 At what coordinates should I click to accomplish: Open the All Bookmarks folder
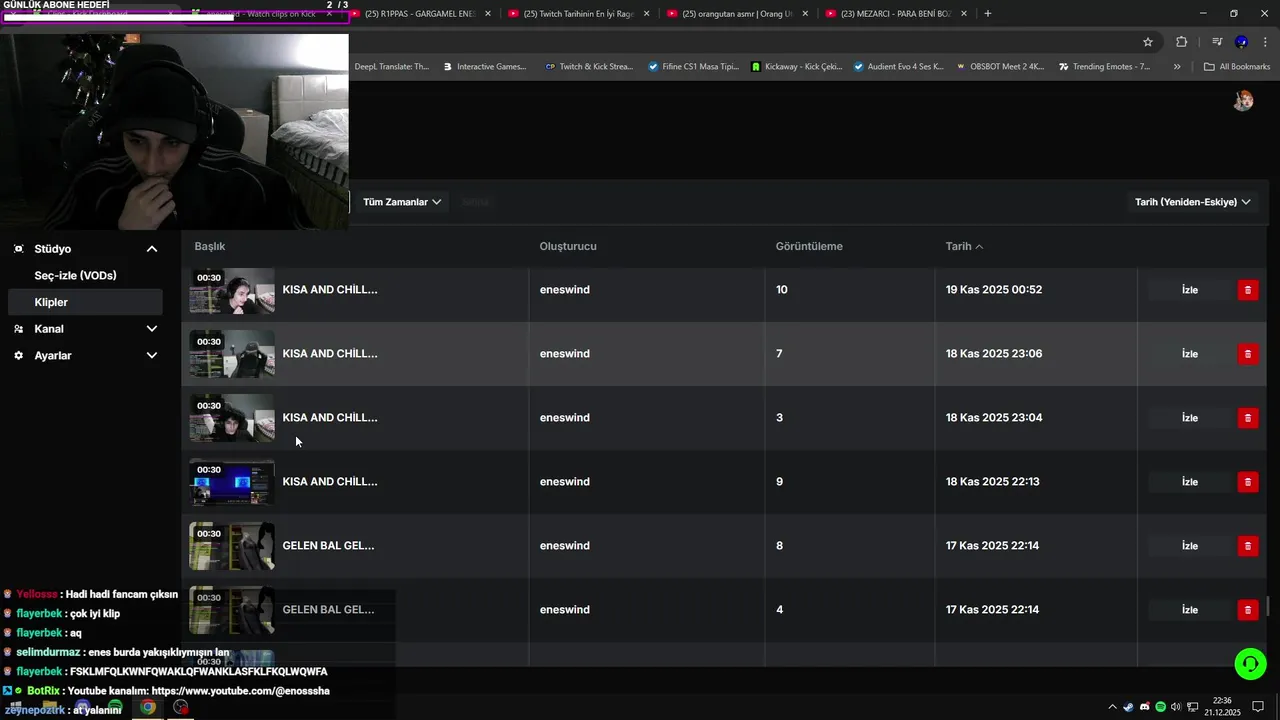coord(1237,67)
